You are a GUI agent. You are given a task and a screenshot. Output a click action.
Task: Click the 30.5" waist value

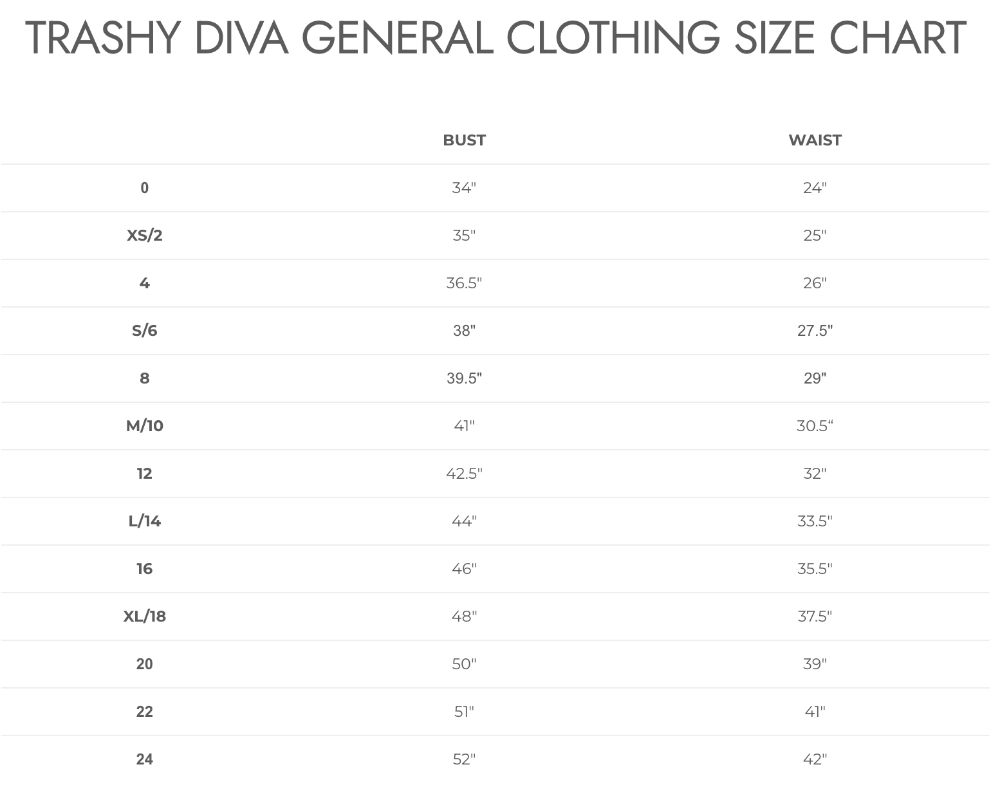point(815,425)
